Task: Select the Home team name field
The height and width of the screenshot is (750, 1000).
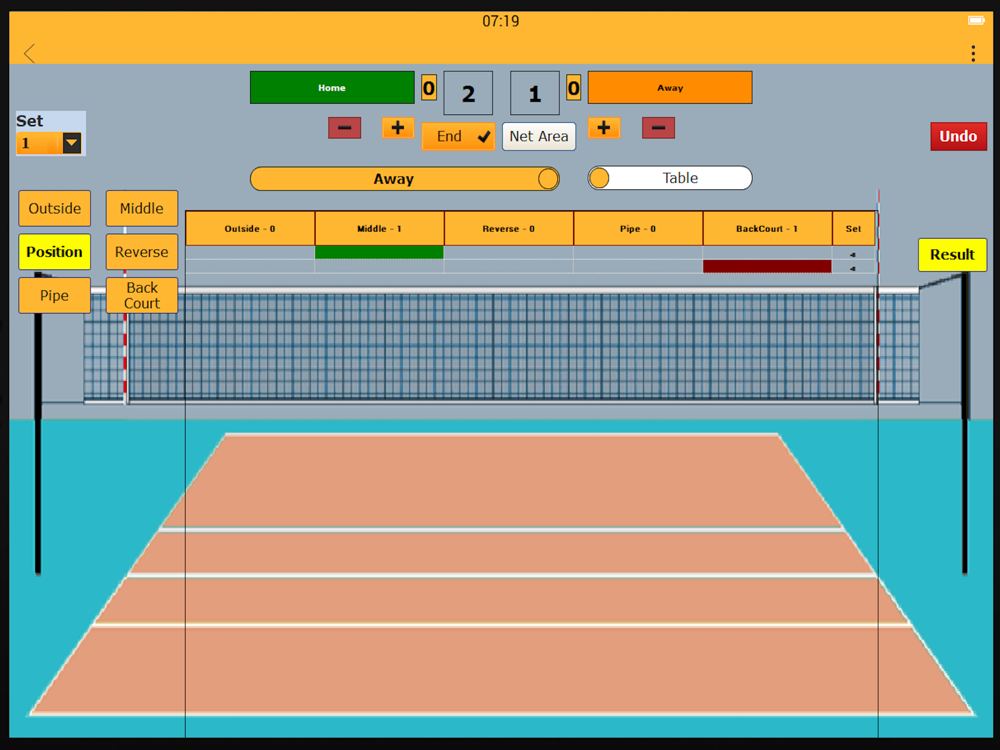Action: 332,87
